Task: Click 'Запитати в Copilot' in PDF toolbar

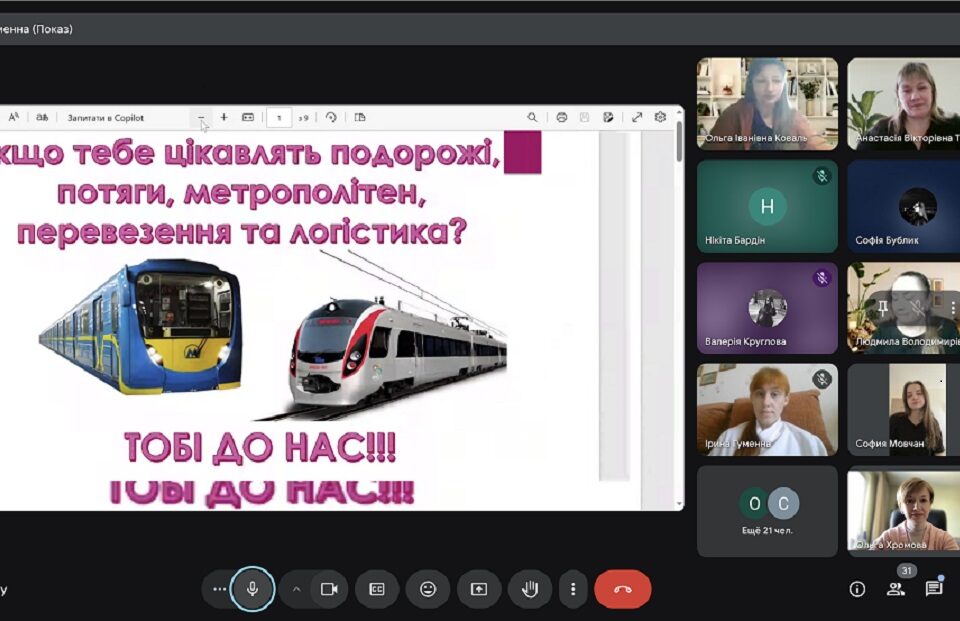Action: coord(105,117)
